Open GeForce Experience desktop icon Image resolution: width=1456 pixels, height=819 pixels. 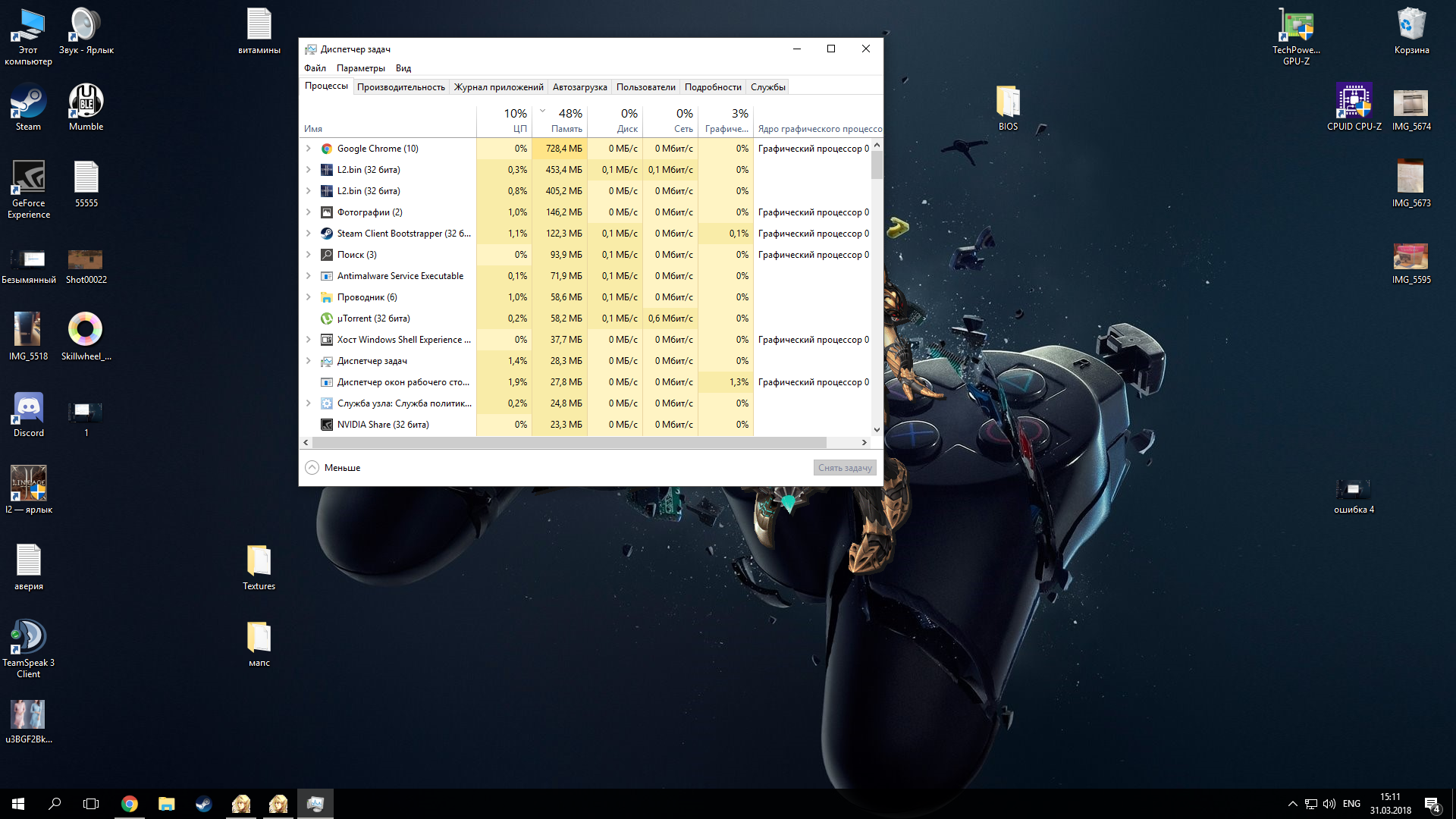(28, 190)
